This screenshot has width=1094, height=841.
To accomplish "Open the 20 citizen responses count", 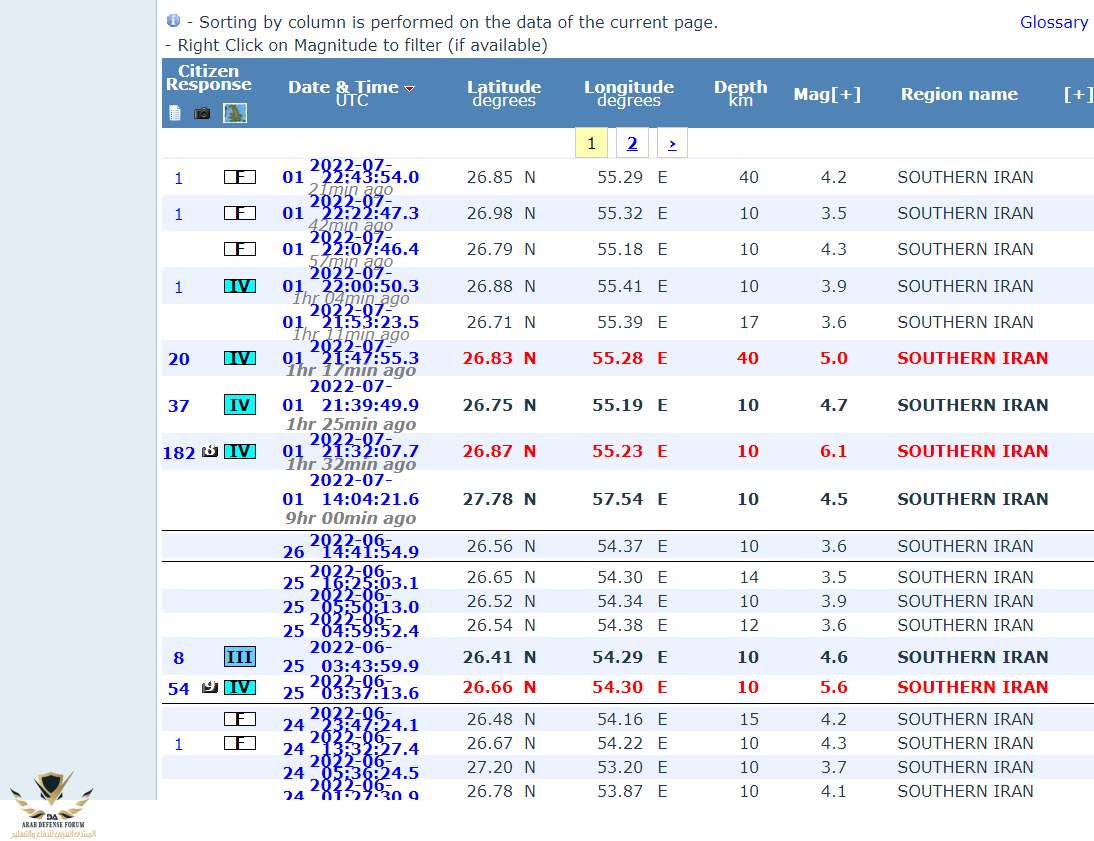I will click(x=179, y=359).
